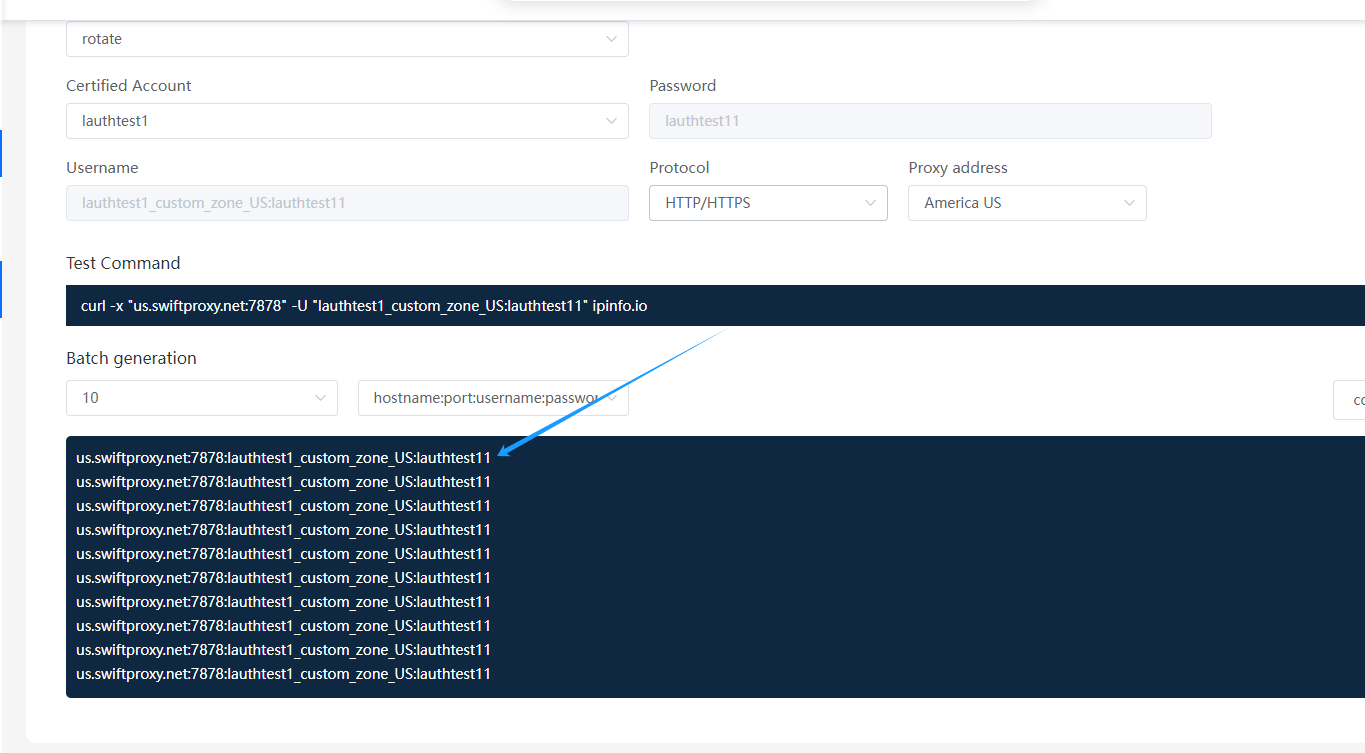The height and width of the screenshot is (753, 1365).
Task: Open the hostname:port:username:password format dropdown
Action: pos(493,398)
